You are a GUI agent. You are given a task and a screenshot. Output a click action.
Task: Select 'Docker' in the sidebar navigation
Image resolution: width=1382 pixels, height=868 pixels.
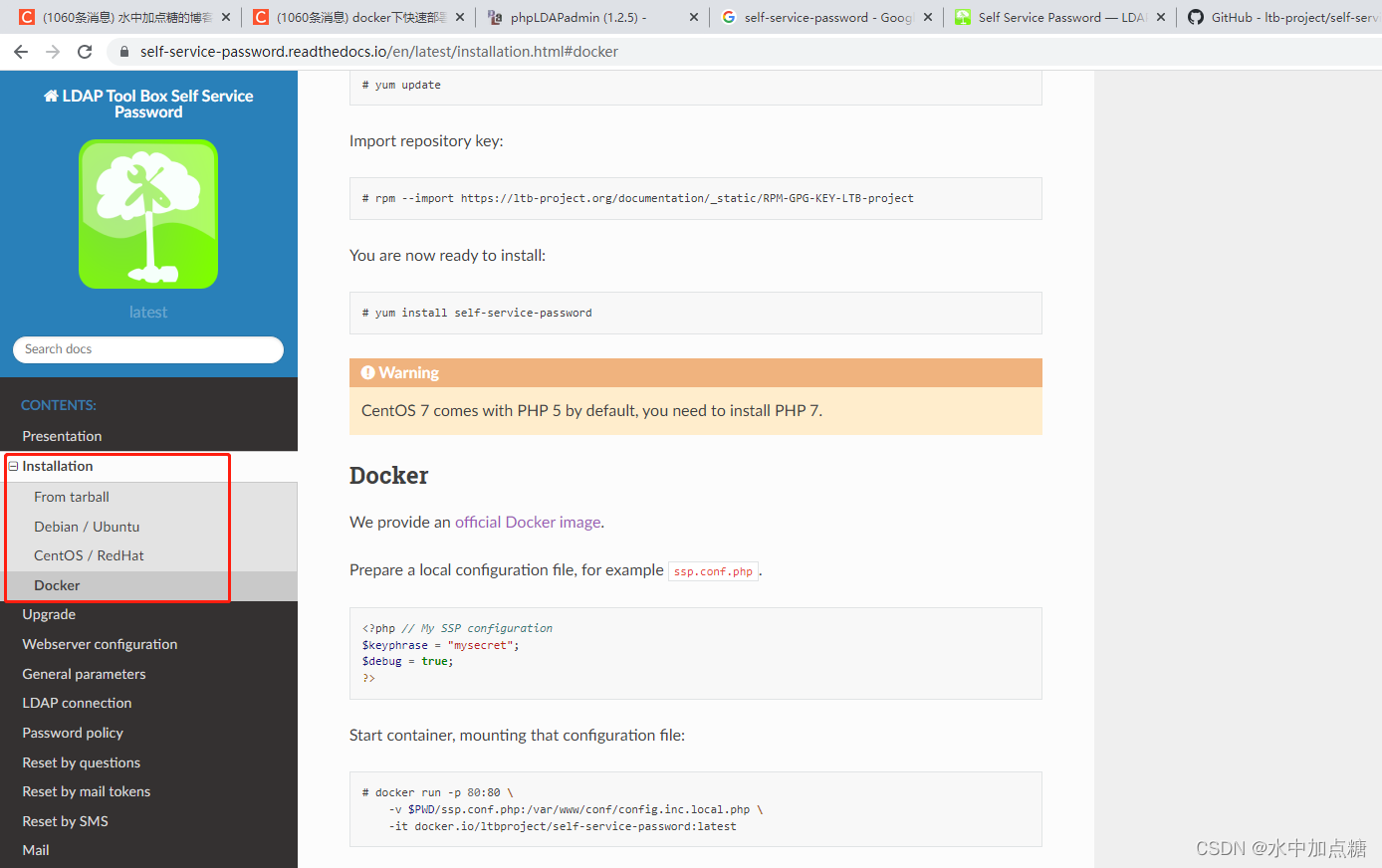click(x=57, y=584)
